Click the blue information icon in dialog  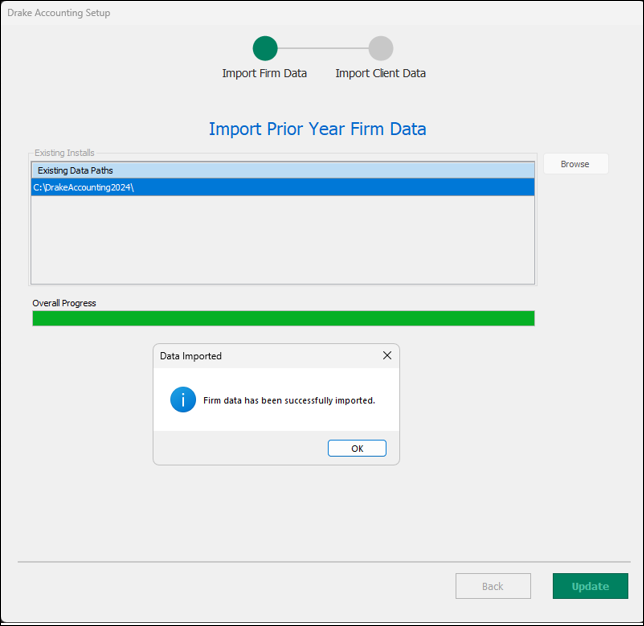click(183, 399)
